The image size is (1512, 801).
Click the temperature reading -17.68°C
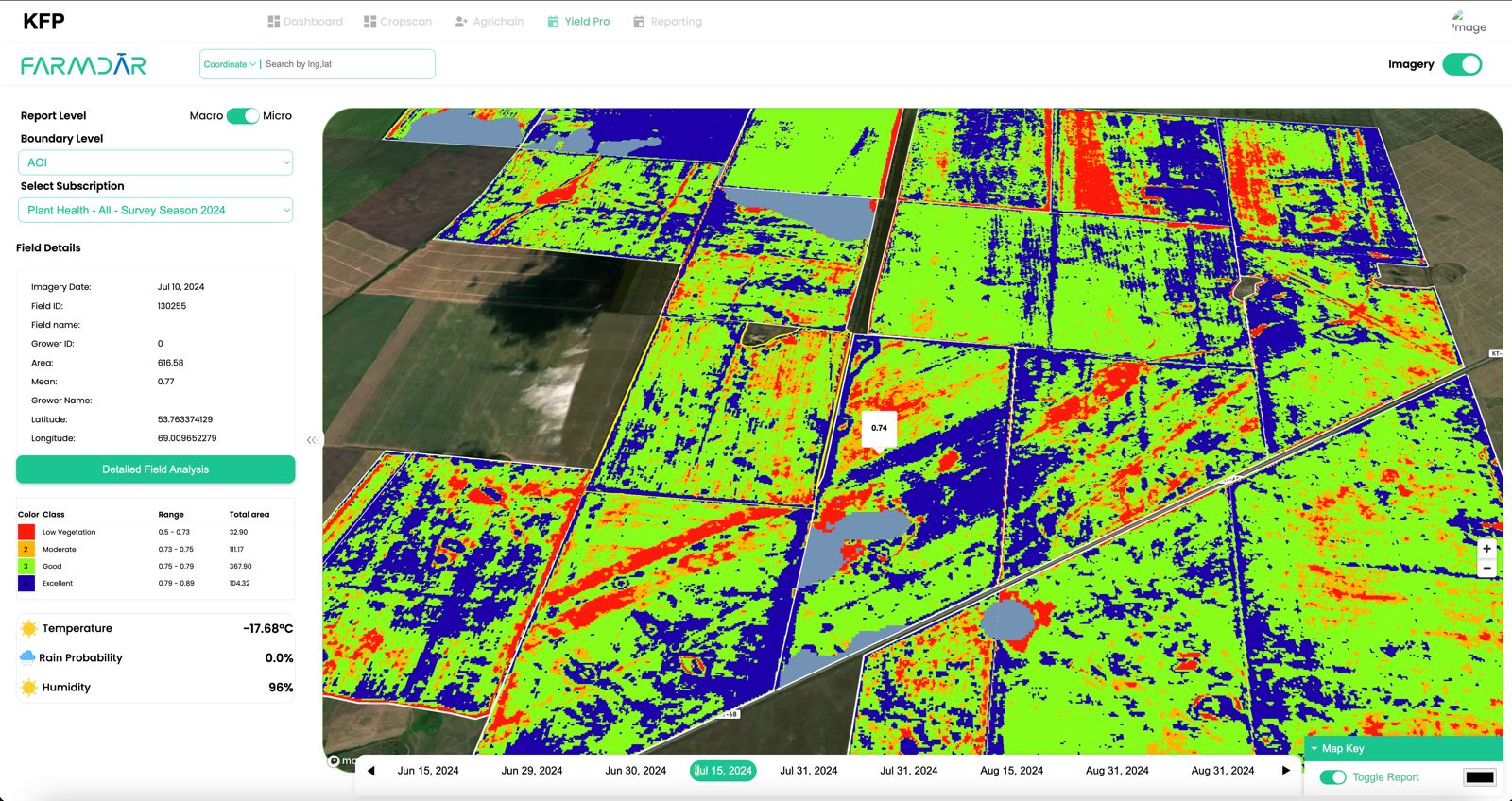coord(268,628)
